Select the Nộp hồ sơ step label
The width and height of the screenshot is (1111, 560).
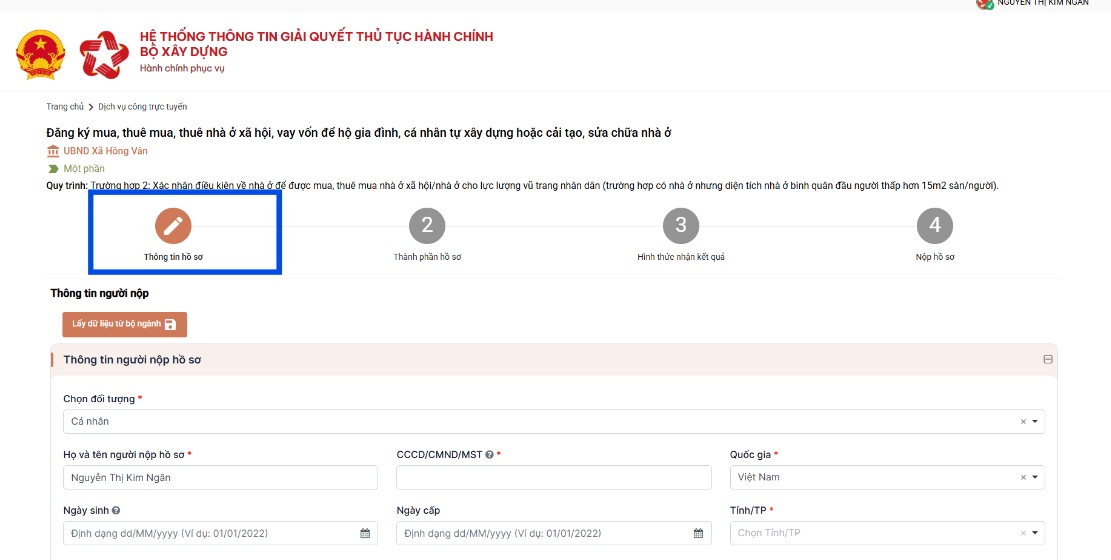click(935, 257)
